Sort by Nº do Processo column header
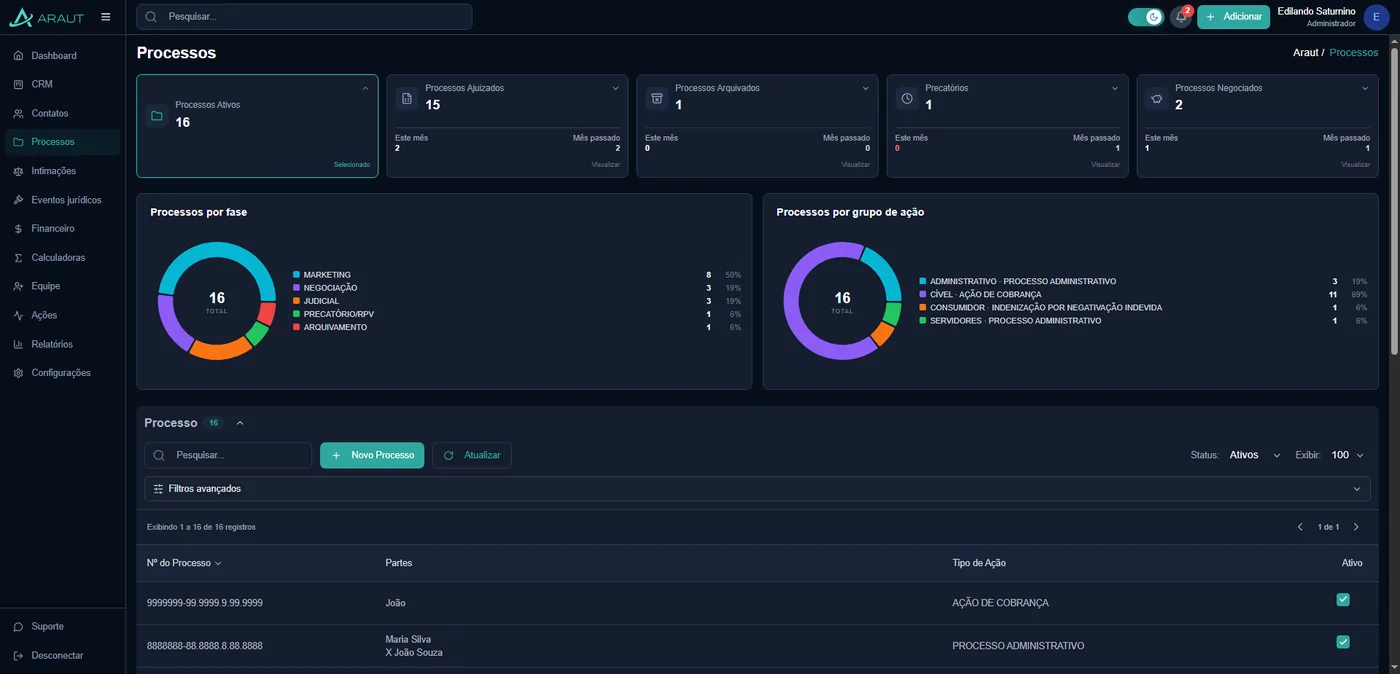 click(184, 563)
